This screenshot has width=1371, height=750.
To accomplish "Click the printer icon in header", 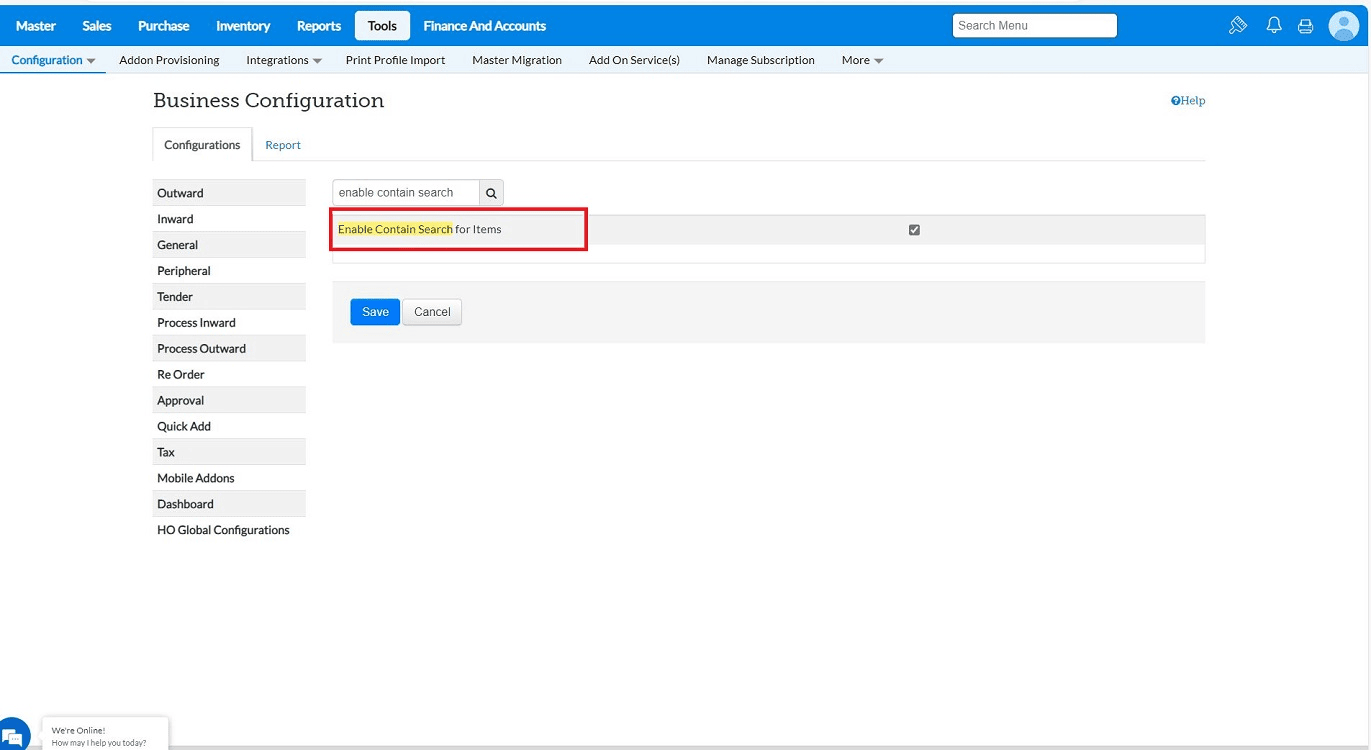I will tap(1305, 26).
